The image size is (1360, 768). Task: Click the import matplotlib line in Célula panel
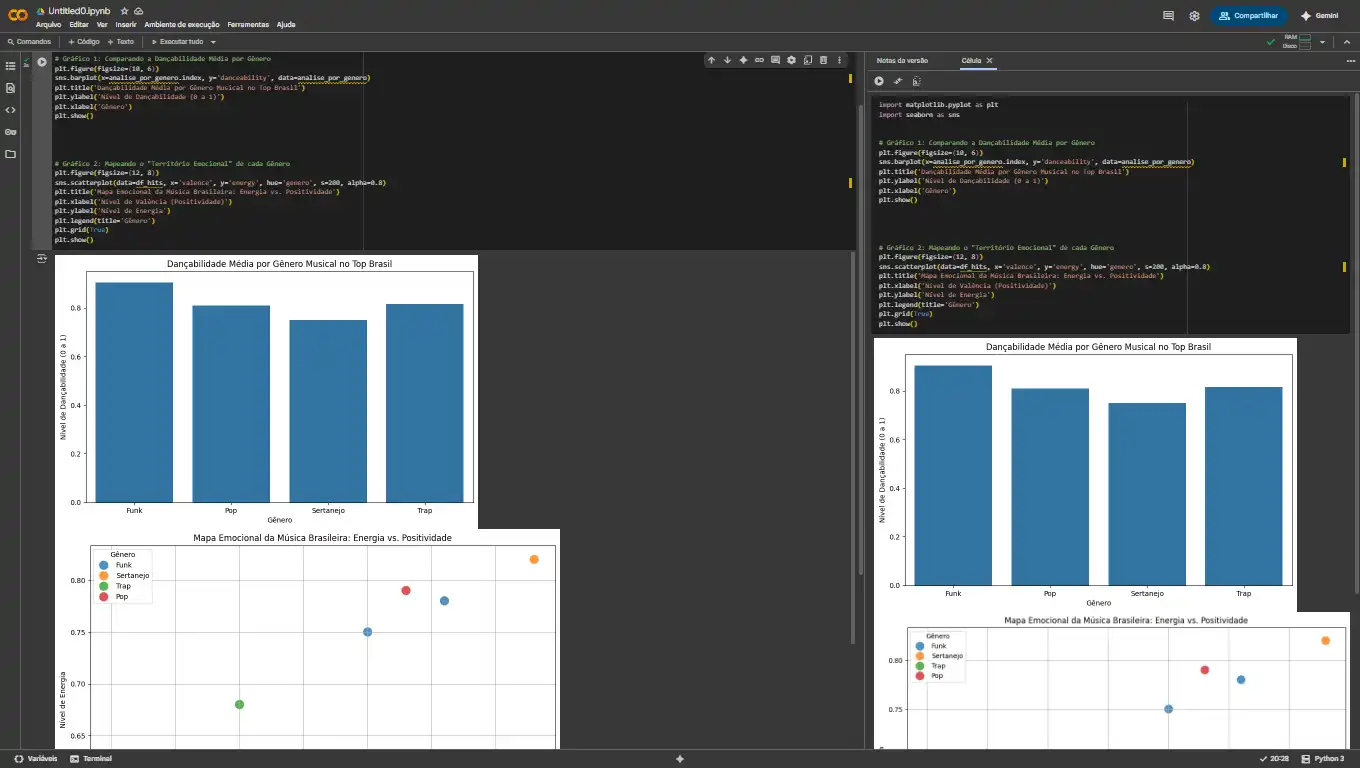point(938,105)
